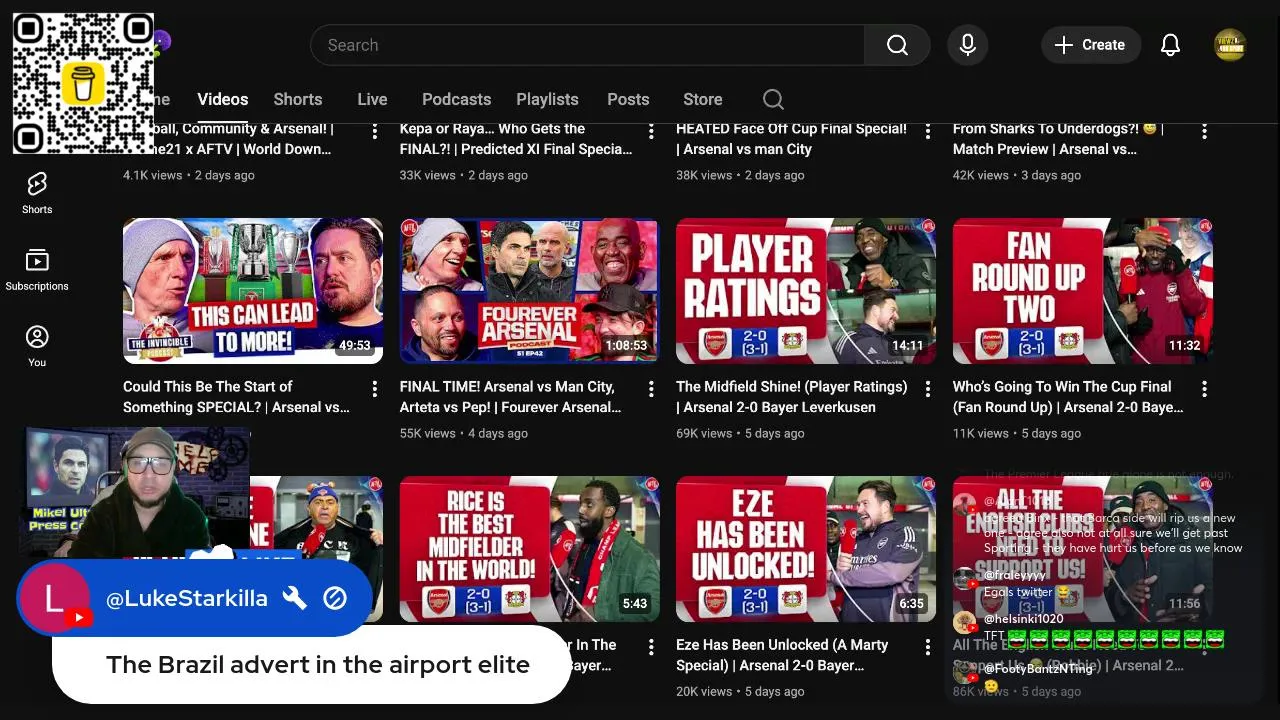Screen dimensions: 1280x720
Task: Click the webcam streamer overlay
Action: point(136,495)
